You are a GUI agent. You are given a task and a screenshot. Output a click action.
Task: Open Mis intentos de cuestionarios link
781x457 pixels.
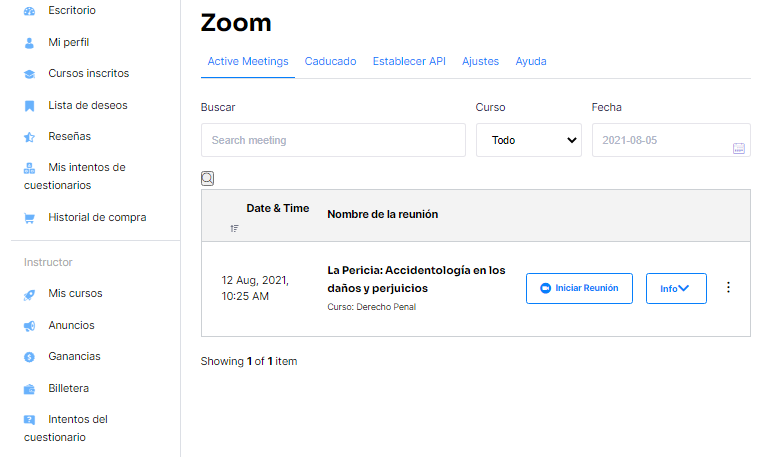75,176
